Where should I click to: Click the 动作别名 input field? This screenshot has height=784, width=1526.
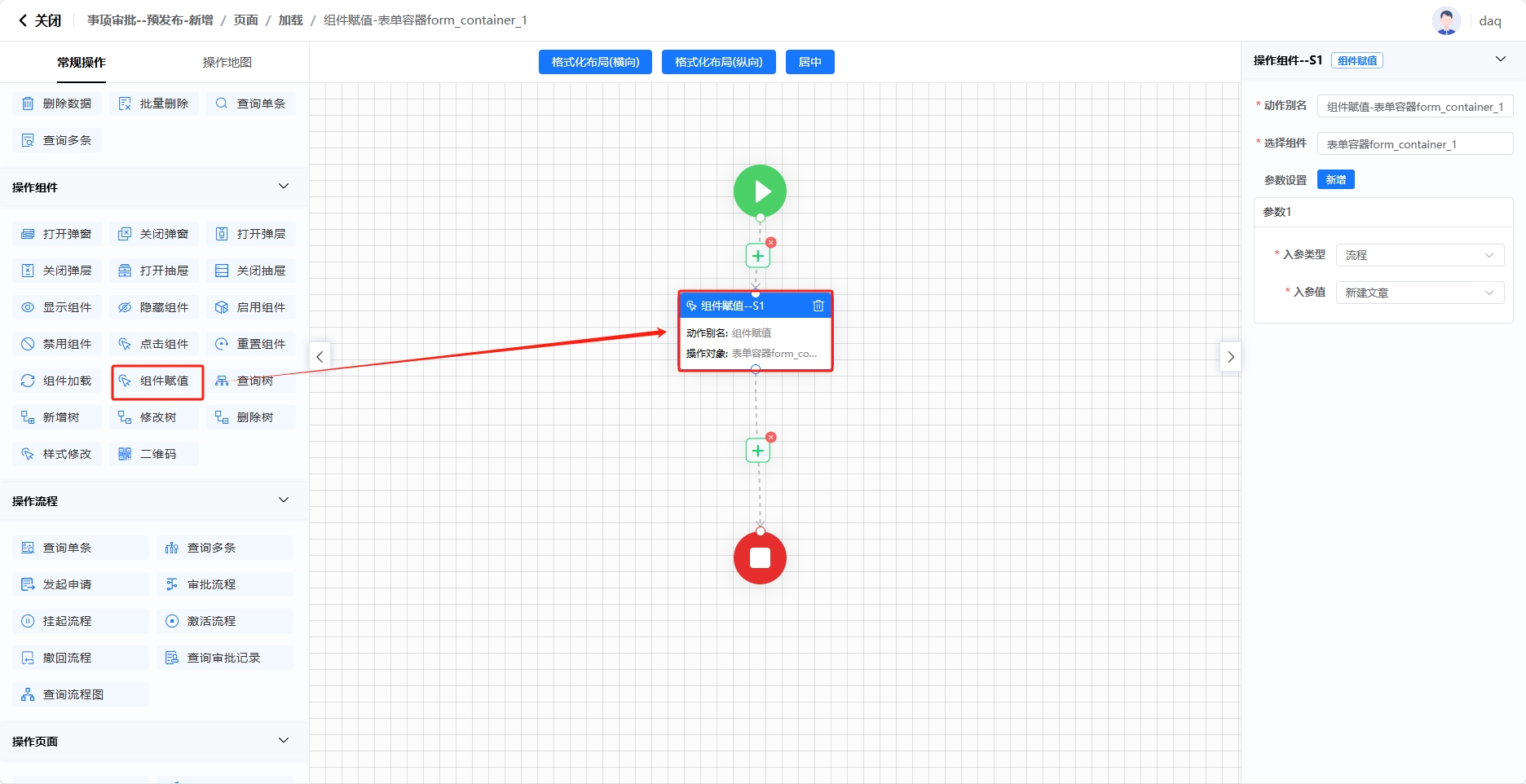[x=1414, y=107]
